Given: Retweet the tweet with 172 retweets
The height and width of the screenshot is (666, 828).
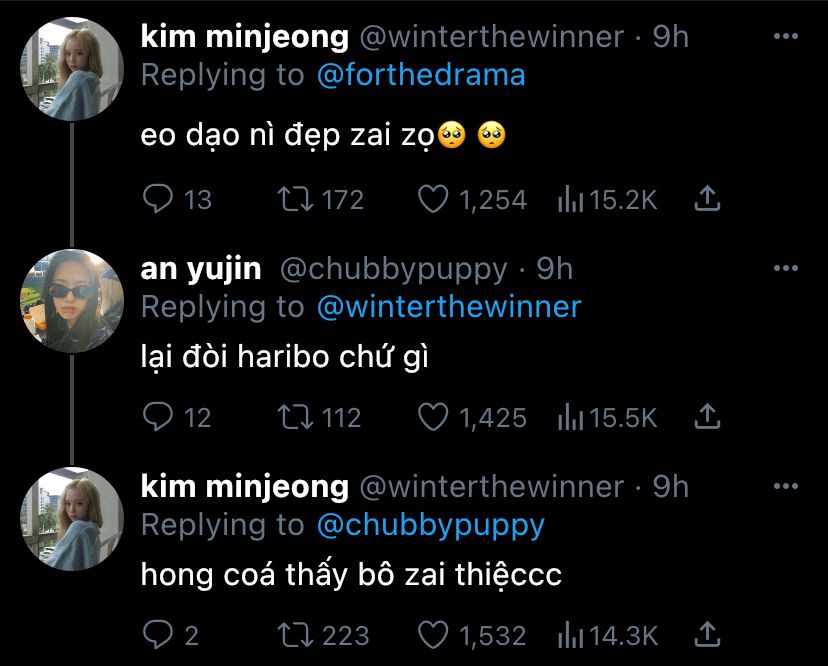Looking at the screenshot, I should coord(296,199).
